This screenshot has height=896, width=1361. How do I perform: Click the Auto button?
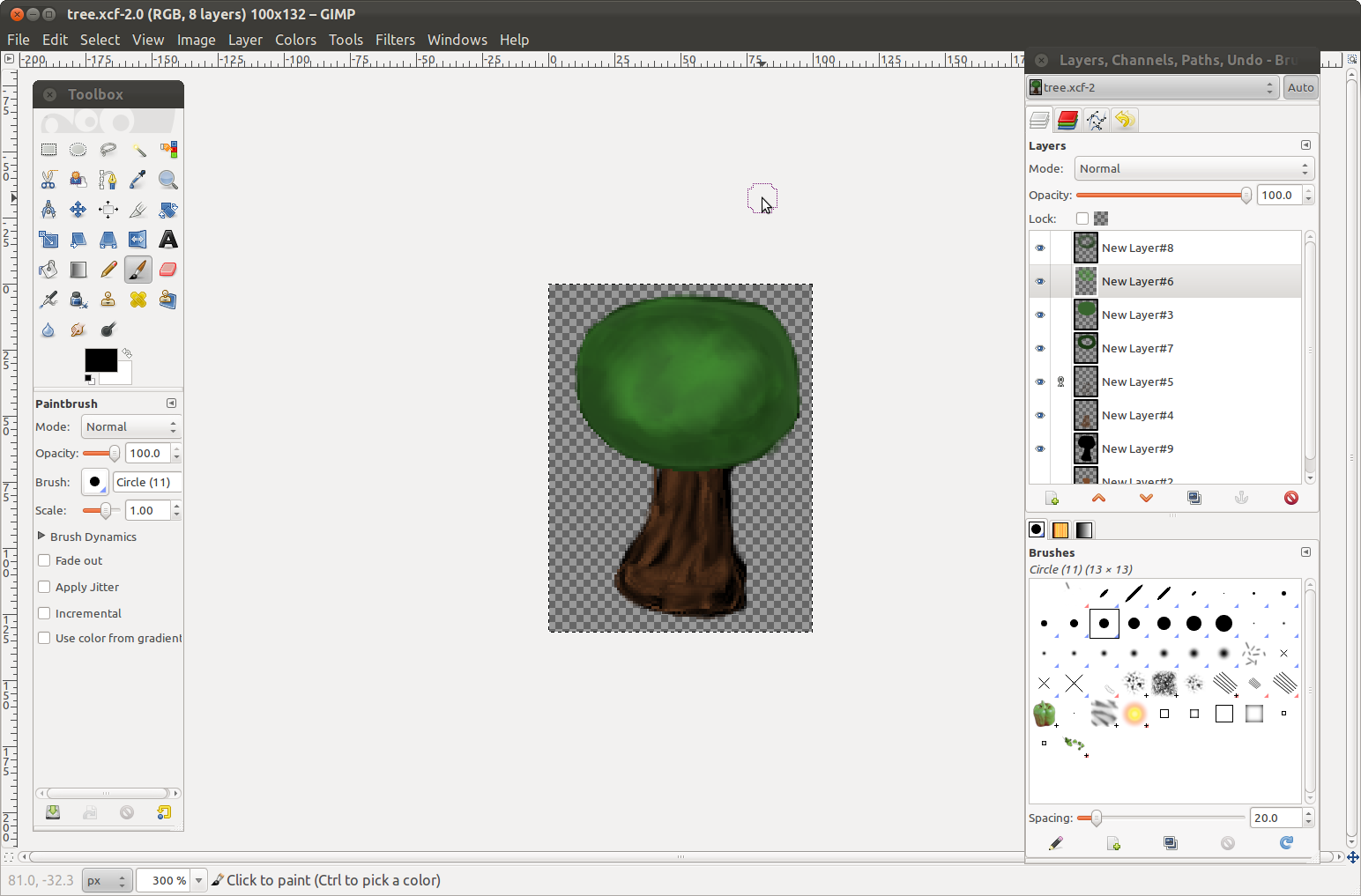tap(1300, 87)
